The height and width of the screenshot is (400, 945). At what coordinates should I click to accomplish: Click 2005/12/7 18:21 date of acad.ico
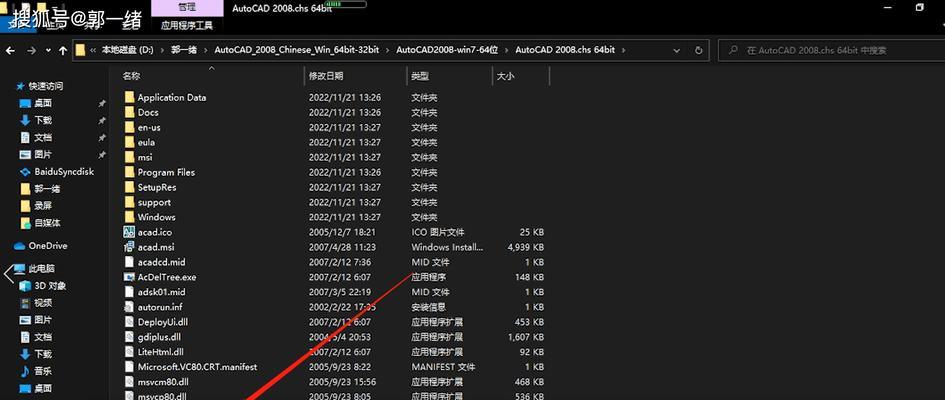[x=342, y=232]
